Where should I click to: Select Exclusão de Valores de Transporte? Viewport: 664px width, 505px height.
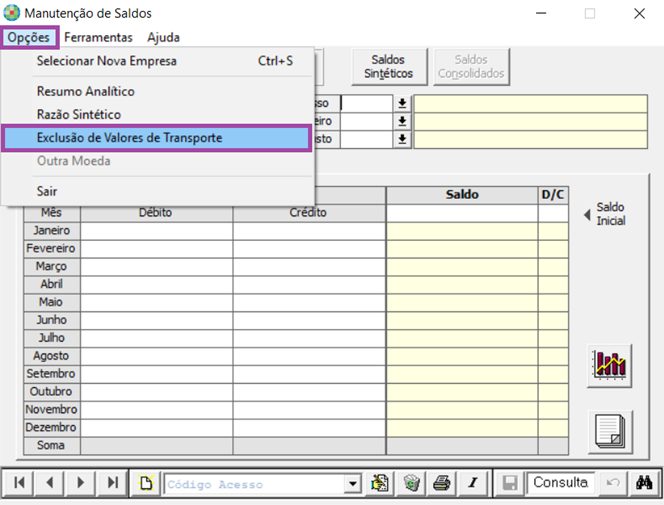156,138
